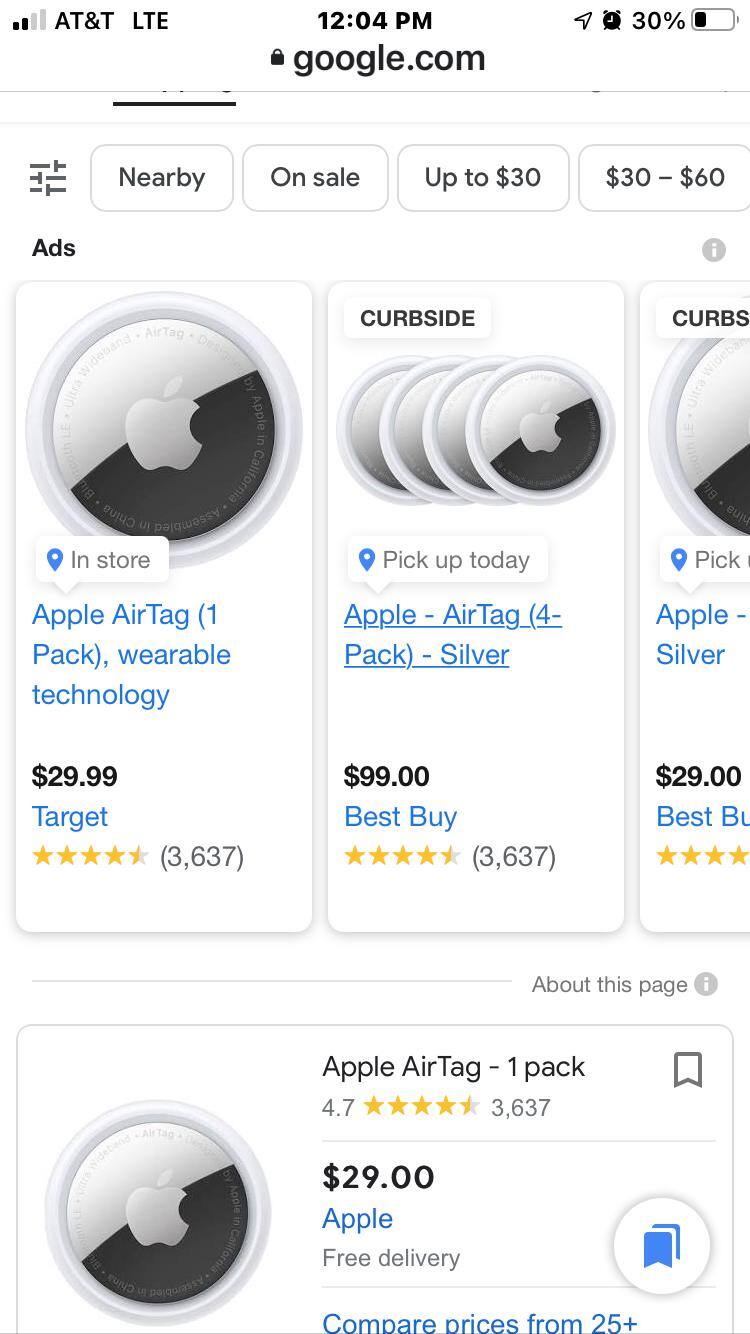Open the AirTag (4-Pack) Silver link

(x=452, y=635)
